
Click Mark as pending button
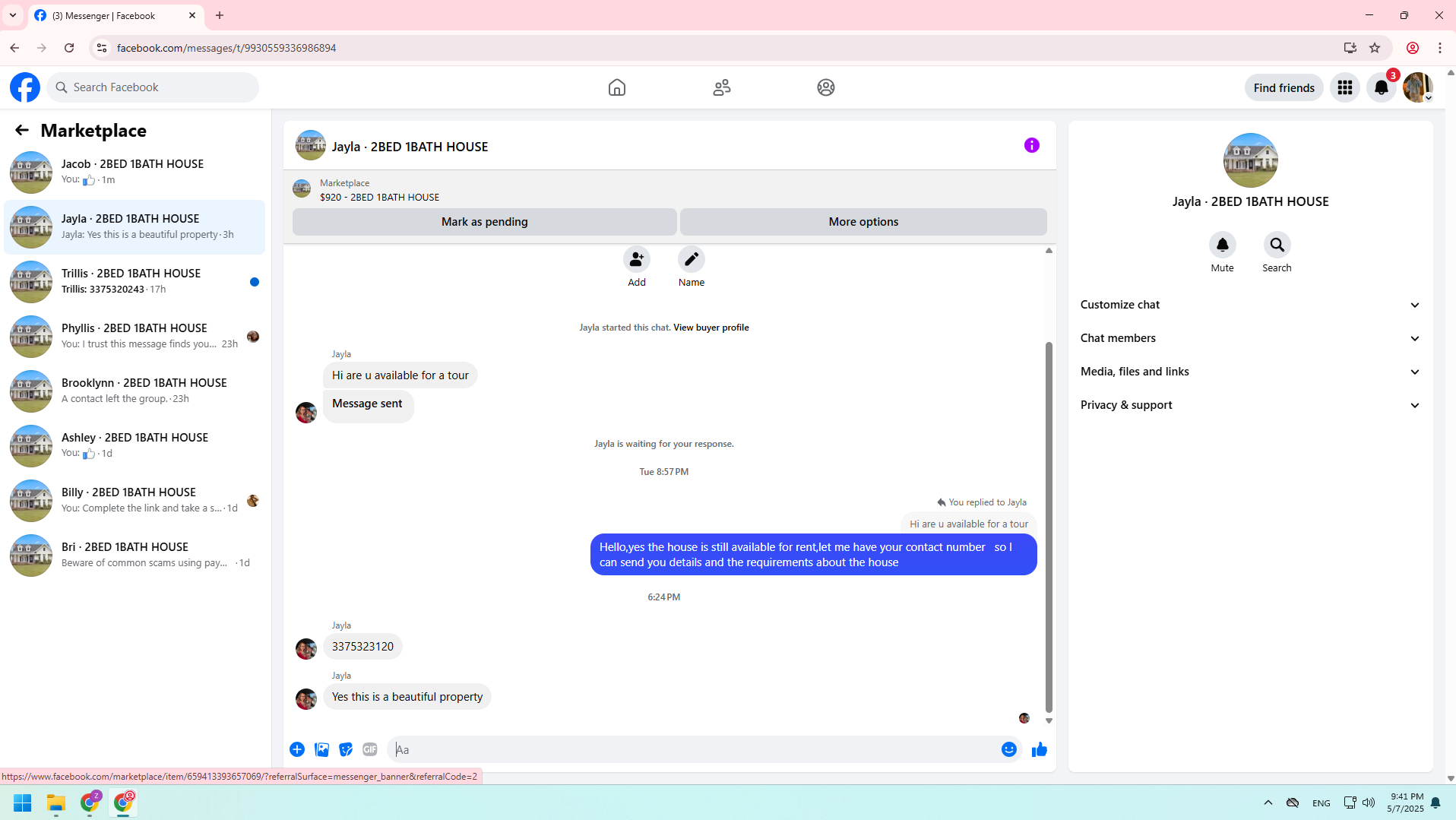[484, 222]
